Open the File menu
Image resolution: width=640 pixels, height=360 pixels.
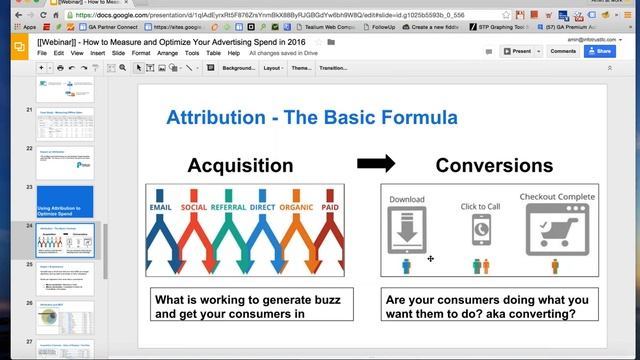tap(42, 53)
